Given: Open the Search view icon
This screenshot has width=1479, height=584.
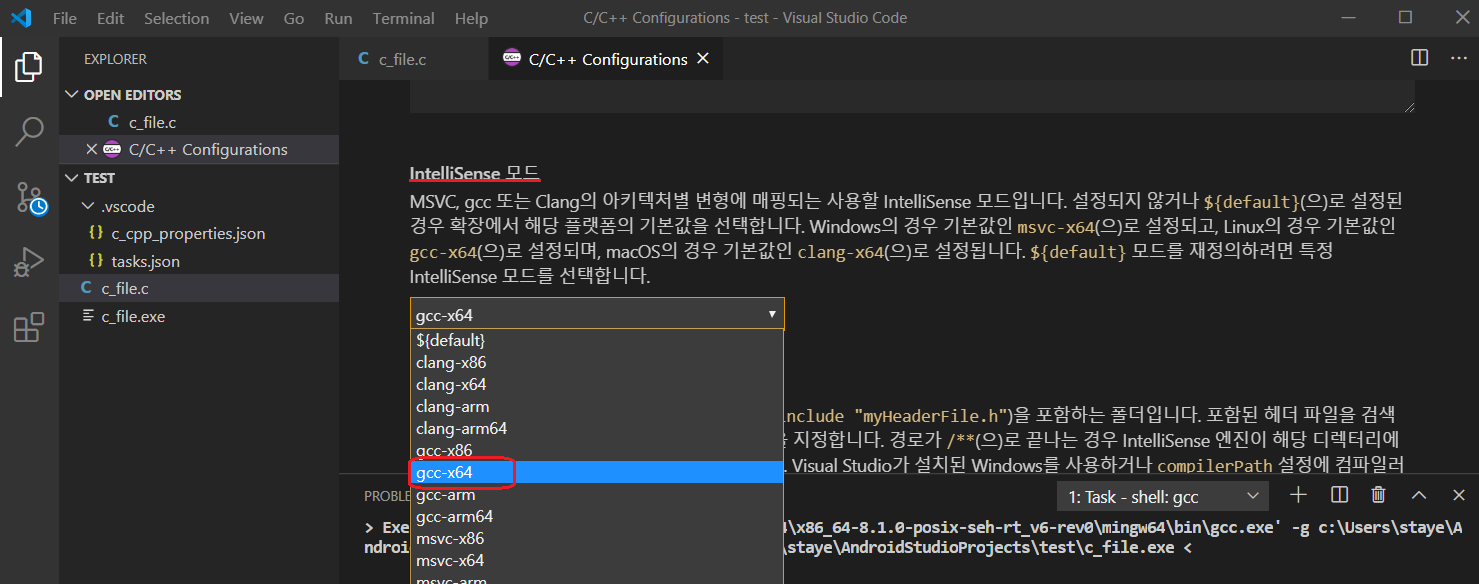Looking at the screenshot, I should click(29, 132).
